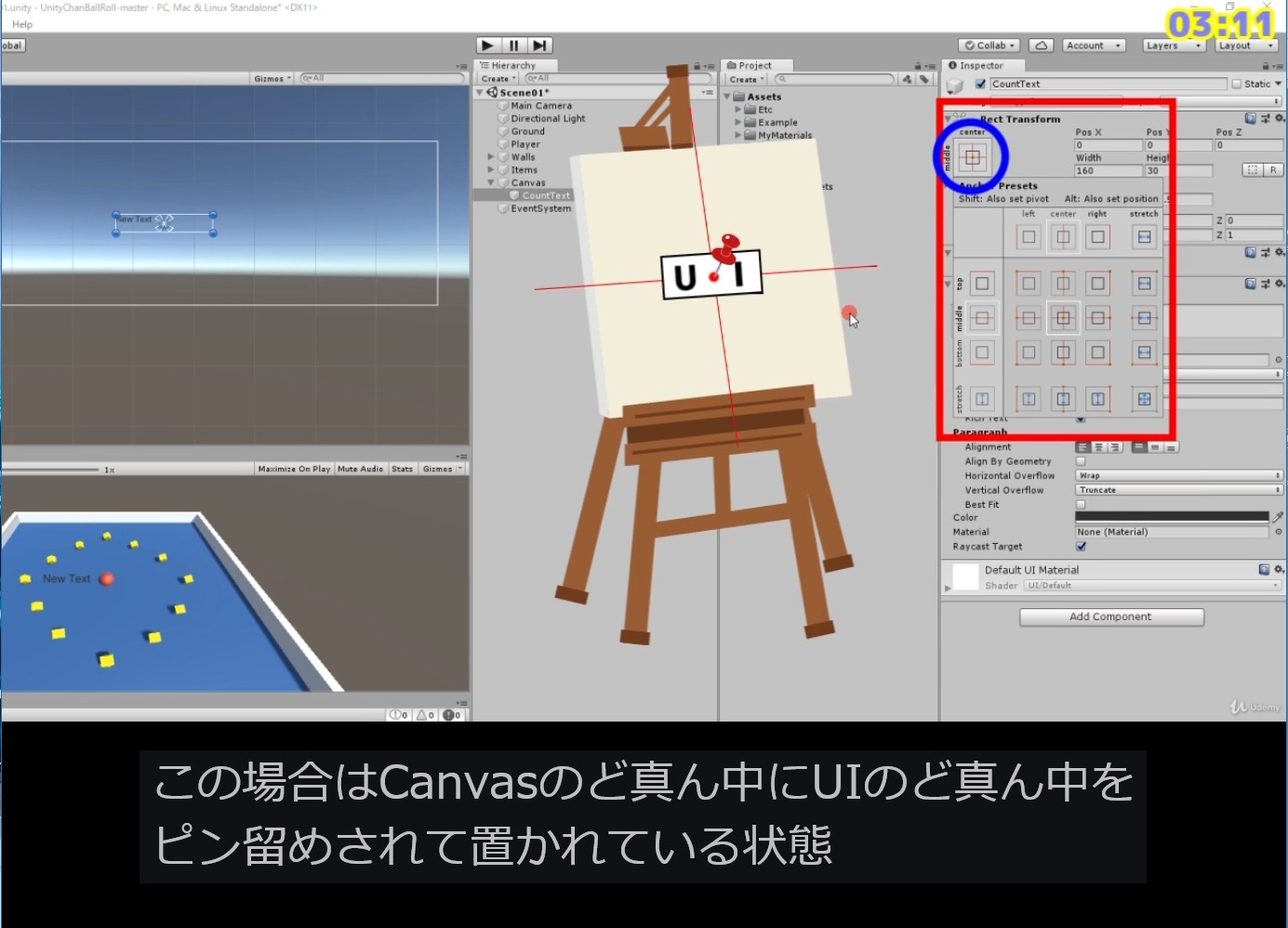Open the Vertical Overflow Truncate dropdown
Viewport: 1288px width, 928px height.
pyautogui.click(x=1179, y=490)
